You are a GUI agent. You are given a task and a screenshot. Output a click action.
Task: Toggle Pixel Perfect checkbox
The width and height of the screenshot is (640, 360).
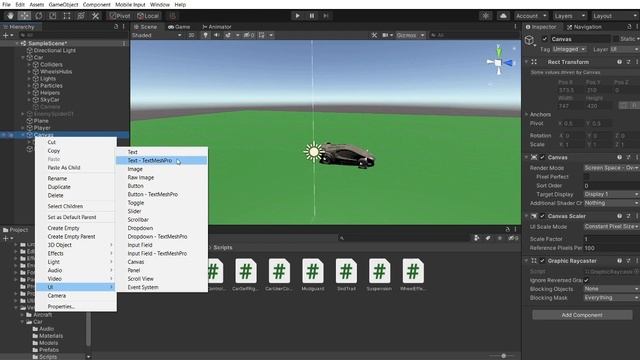point(587,177)
